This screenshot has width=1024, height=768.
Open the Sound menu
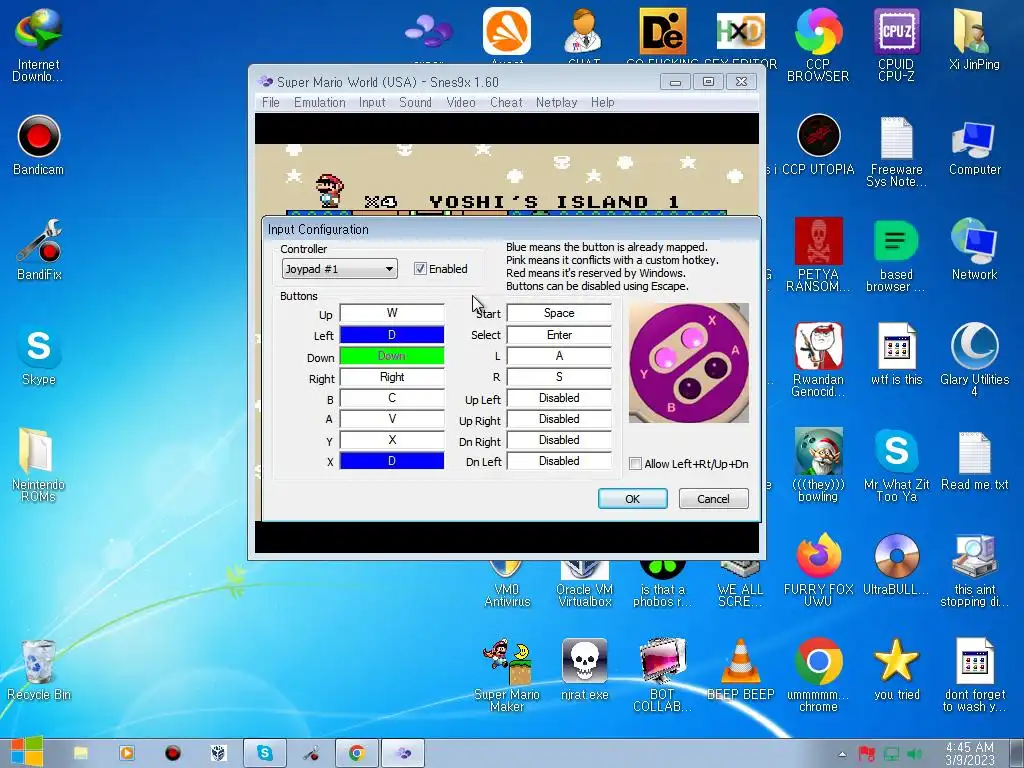[x=415, y=103]
